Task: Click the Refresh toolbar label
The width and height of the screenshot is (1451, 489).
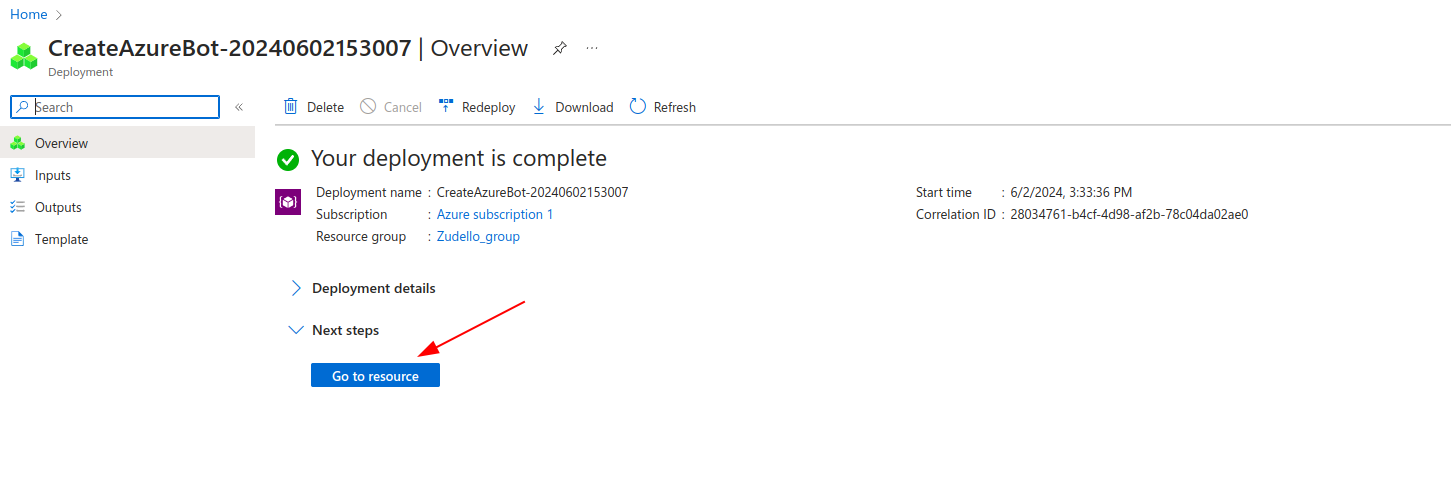Action: click(675, 107)
